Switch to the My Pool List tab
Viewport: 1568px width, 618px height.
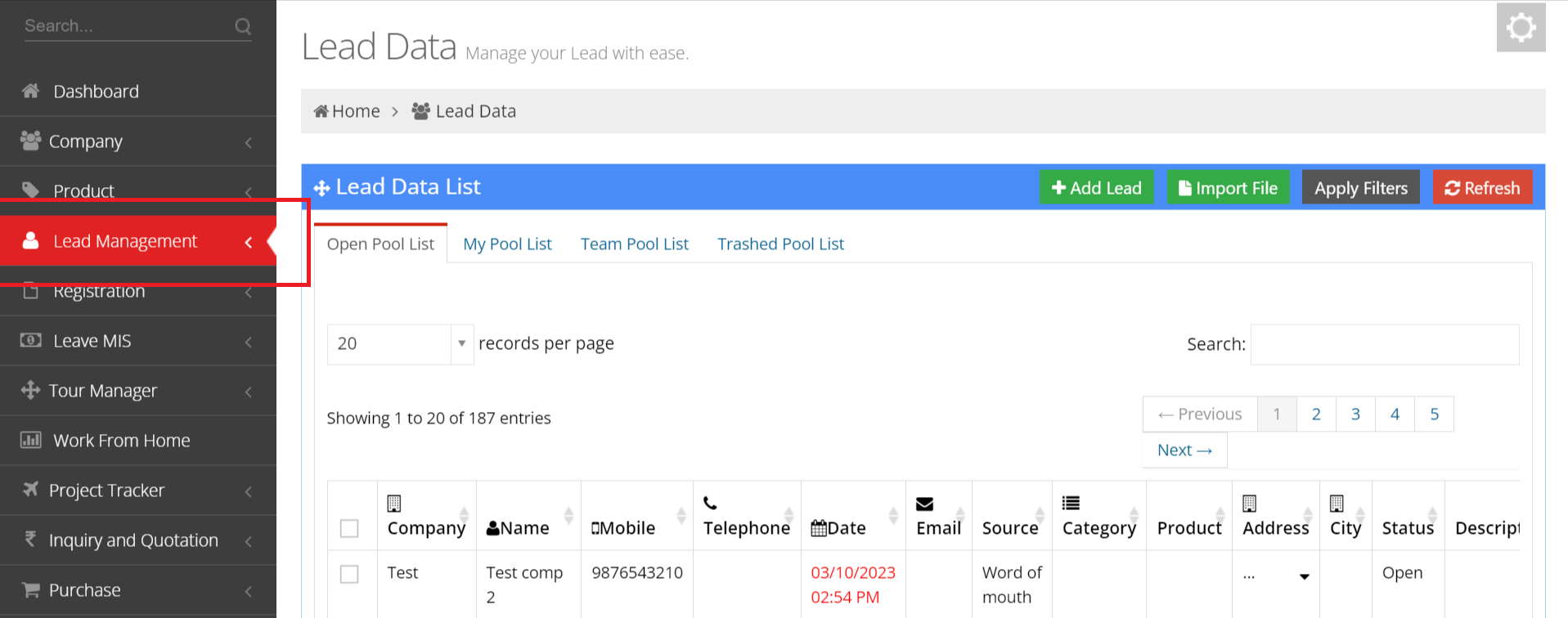tap(507, 244)
